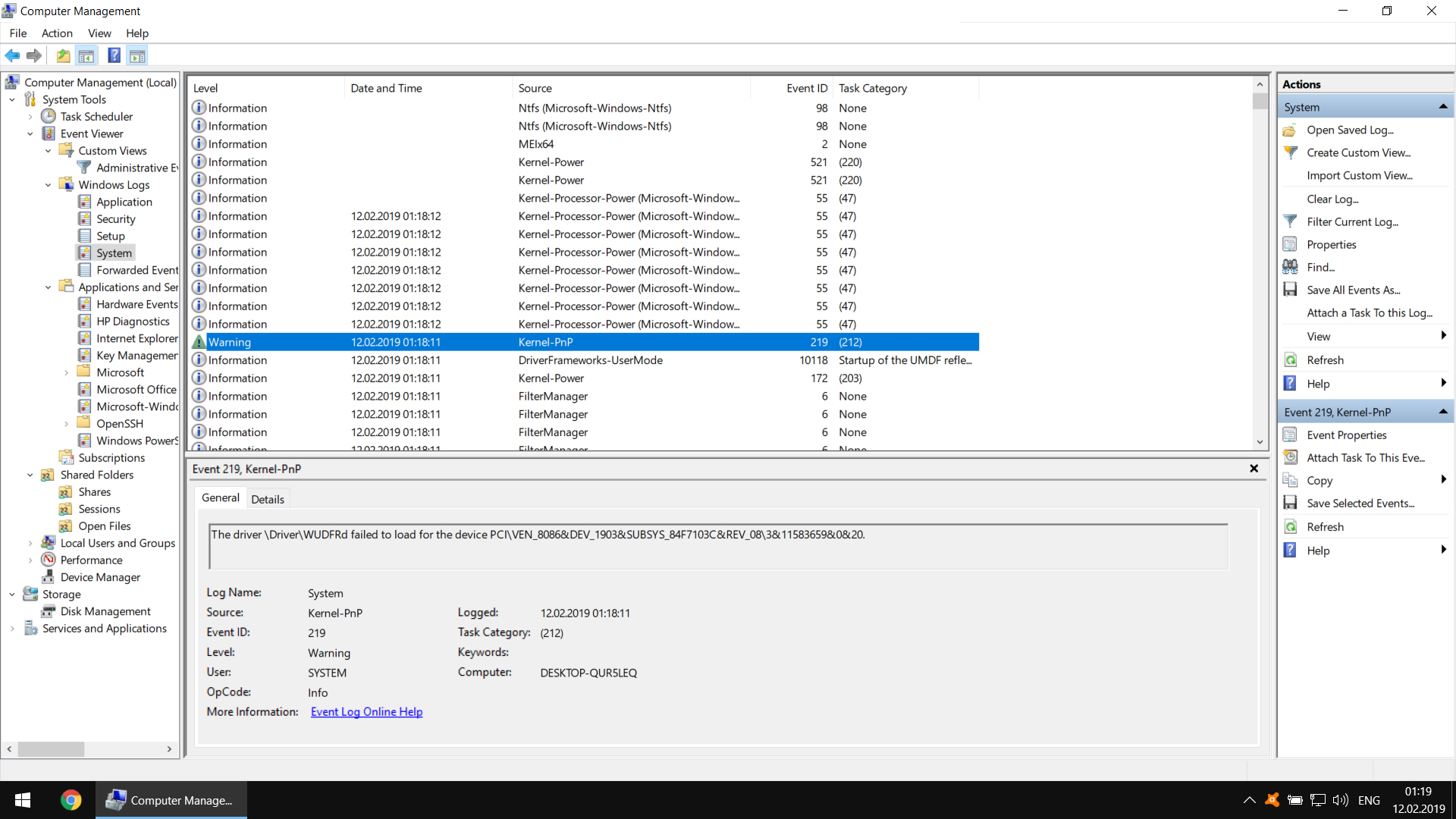Open Find using the binoculars icon
This screenshot has width=1456, height=819.
[1291, 267]
